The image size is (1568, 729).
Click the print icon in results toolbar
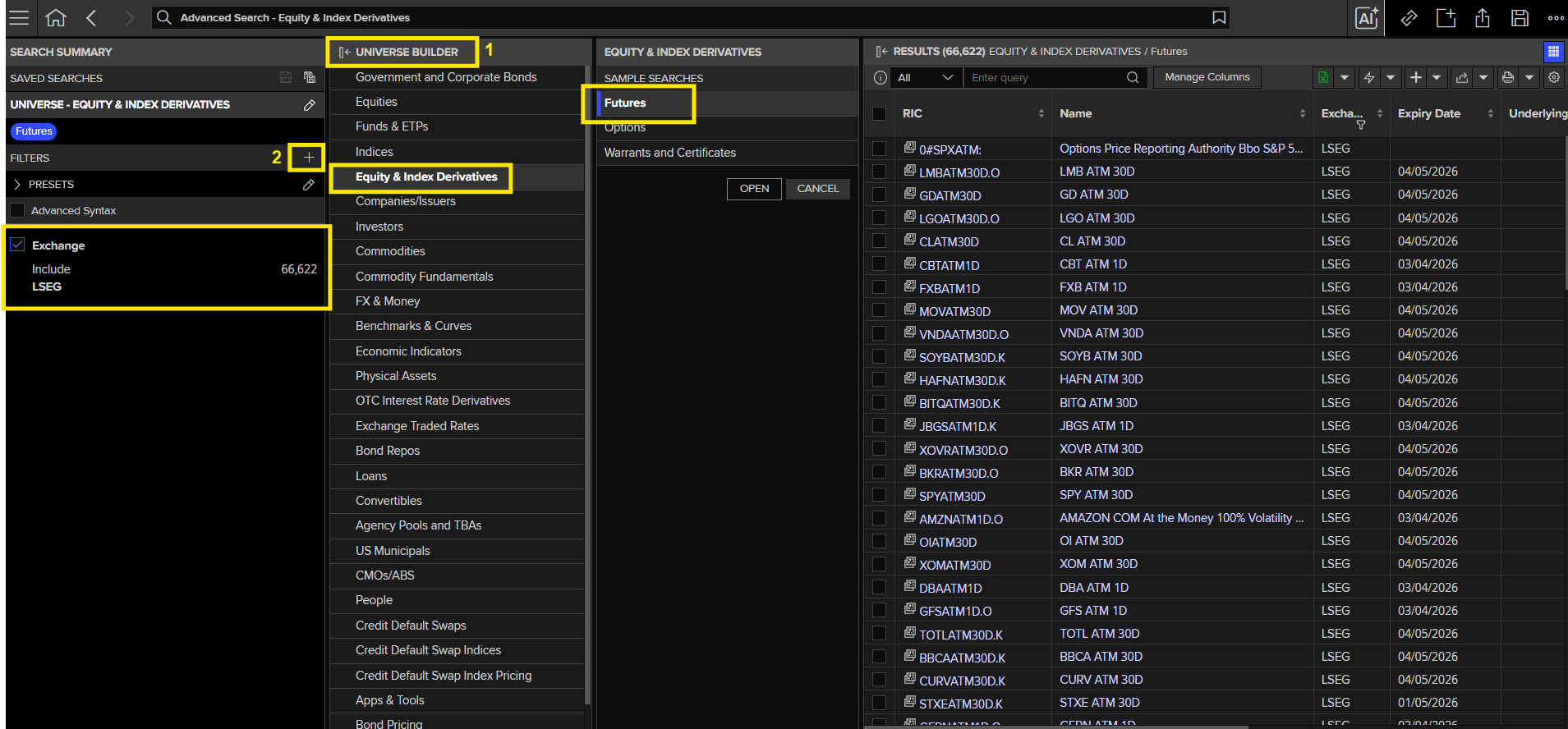point(1507,77)
